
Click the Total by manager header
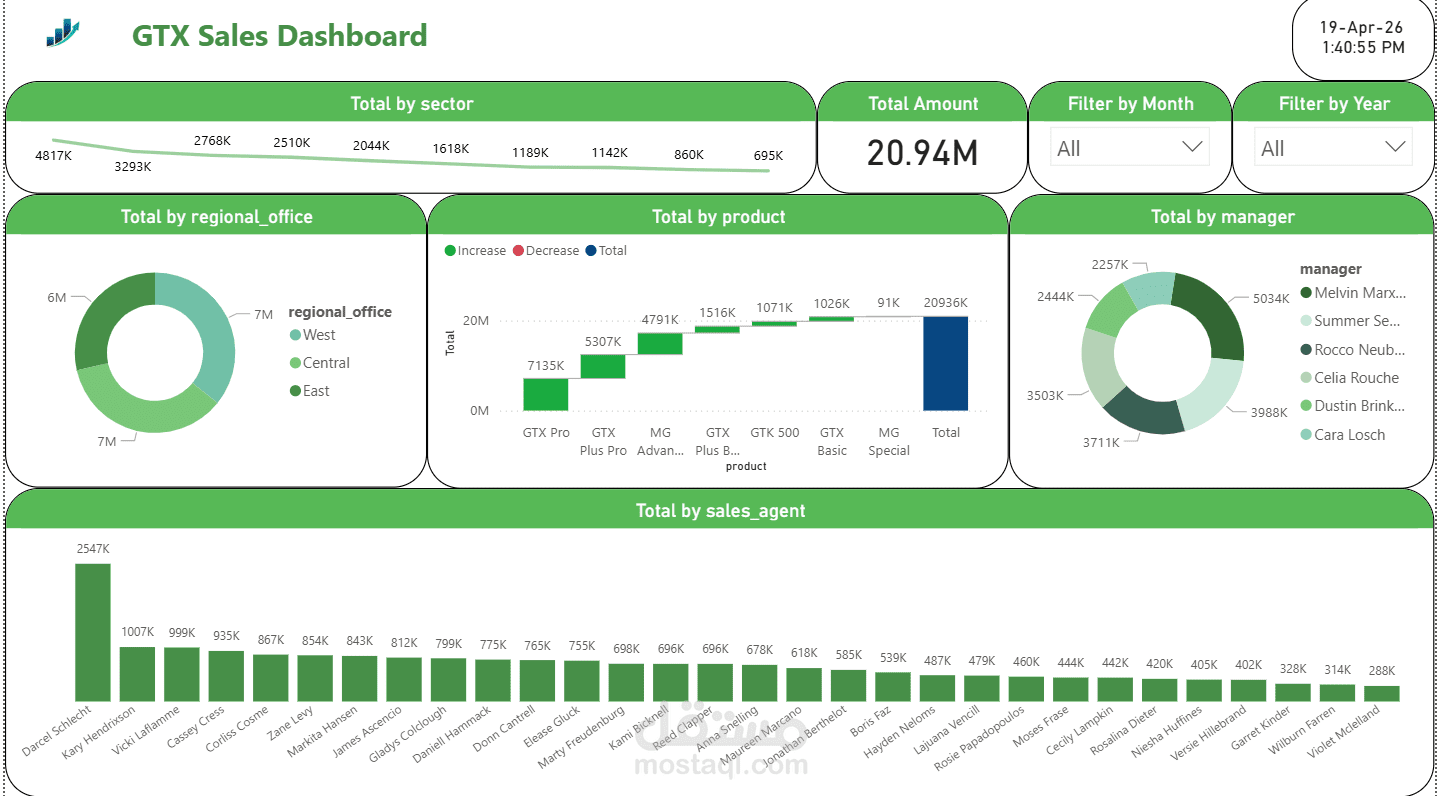[x=1222, y=216]
